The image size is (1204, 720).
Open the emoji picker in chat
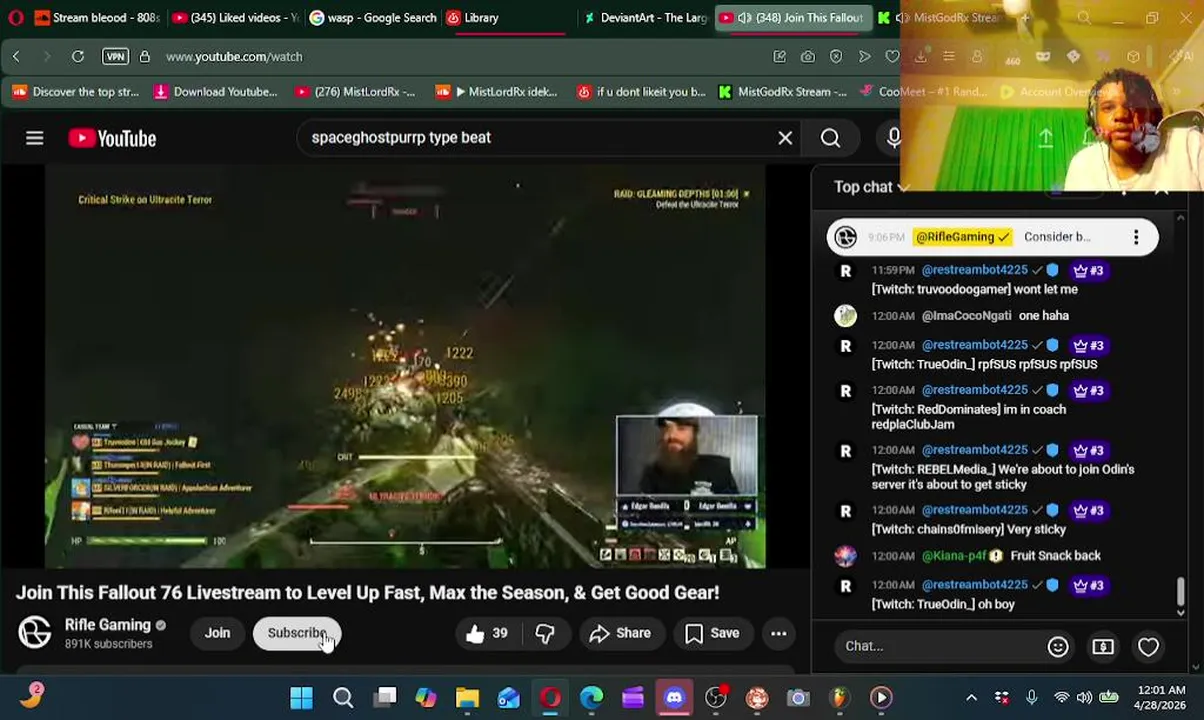pyautogui.click(x=1058, y=646)
